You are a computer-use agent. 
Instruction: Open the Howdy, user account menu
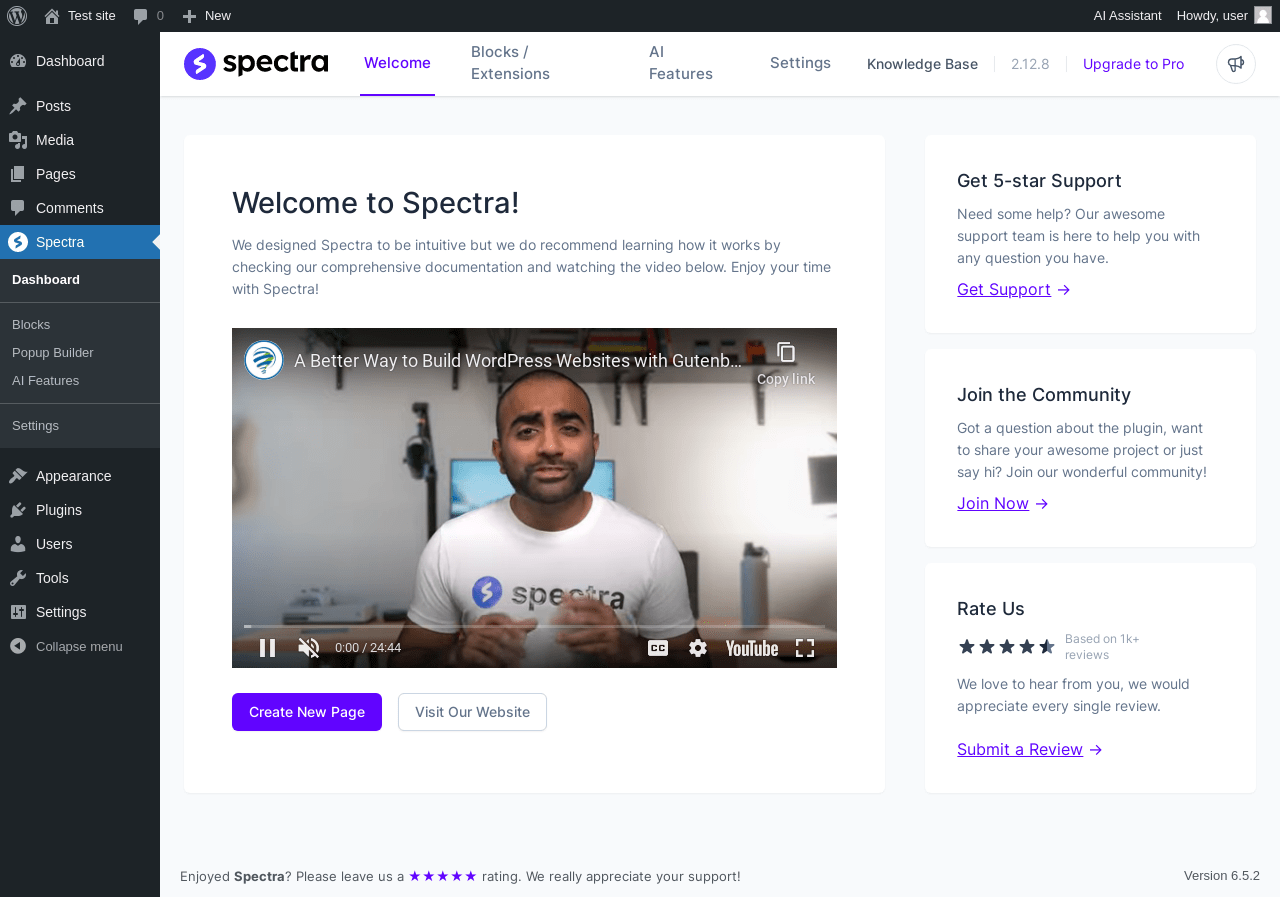(1224, 15)
